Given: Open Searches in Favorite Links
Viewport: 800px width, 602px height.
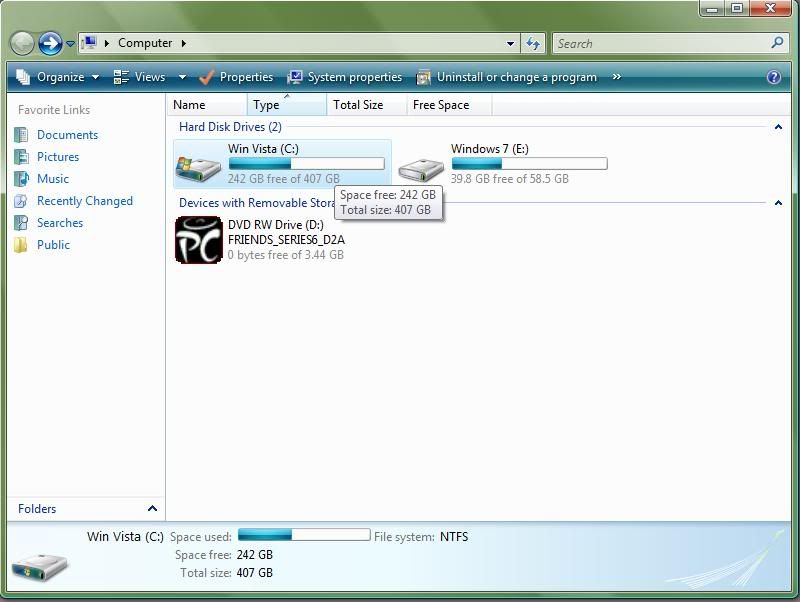Looking at the screenshot, I should (x=60, y=223).
